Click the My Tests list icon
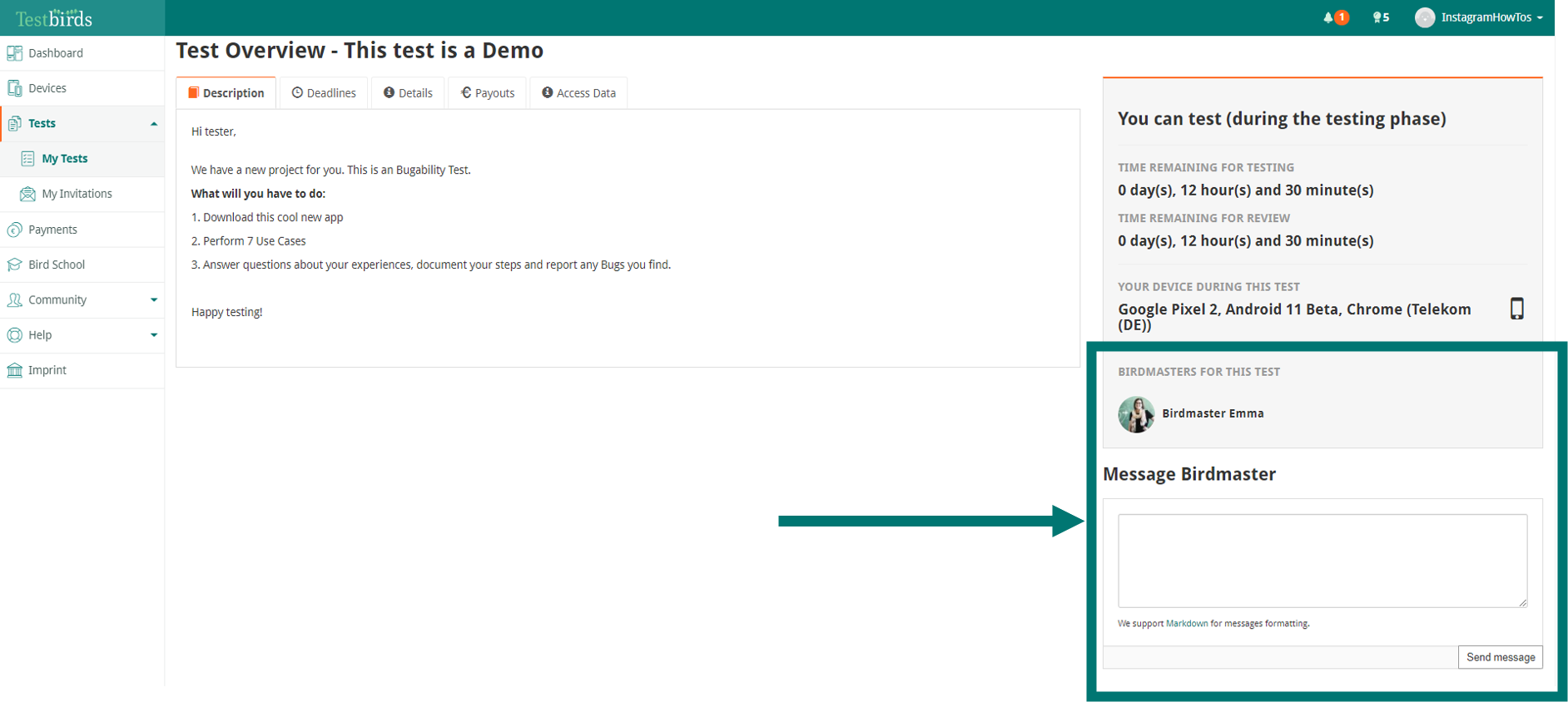 (27, 159)
